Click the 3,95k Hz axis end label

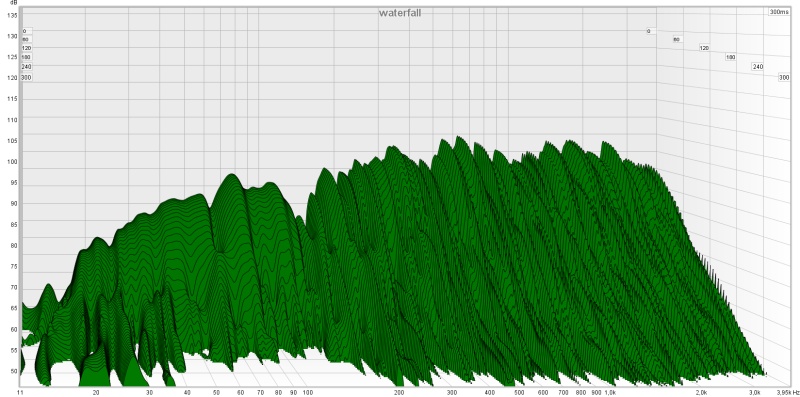[788, 392]
